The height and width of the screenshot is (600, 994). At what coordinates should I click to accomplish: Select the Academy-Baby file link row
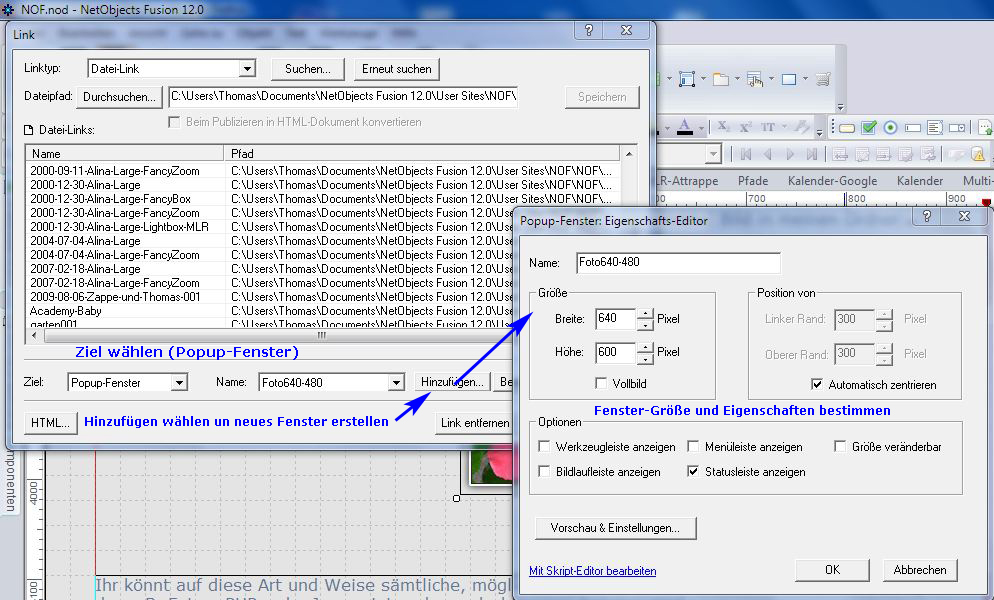66,311
